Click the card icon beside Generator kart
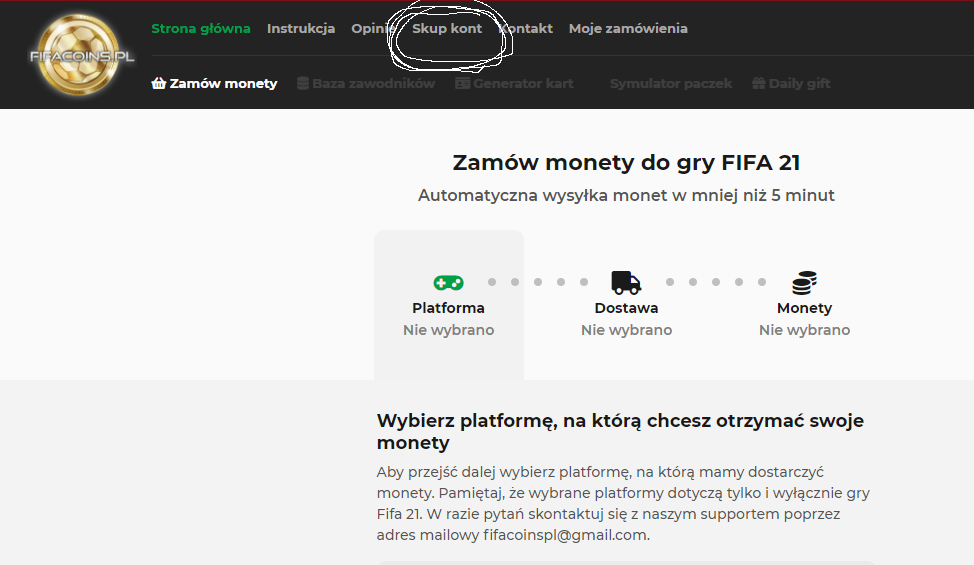974x565 pixels. click(x=462, y=83)
